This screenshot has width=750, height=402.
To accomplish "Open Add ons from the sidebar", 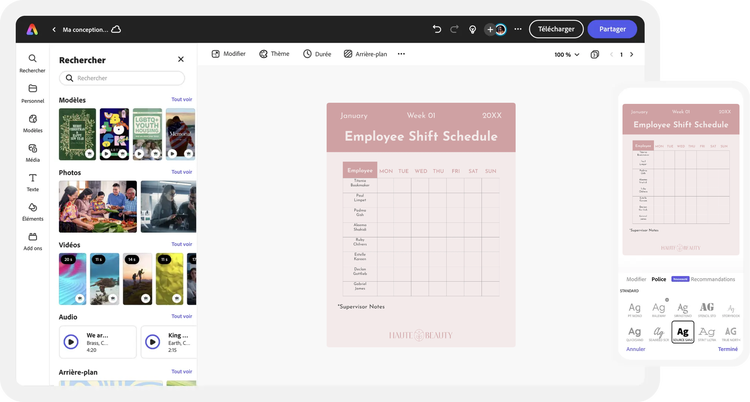I will click(32, 240).
